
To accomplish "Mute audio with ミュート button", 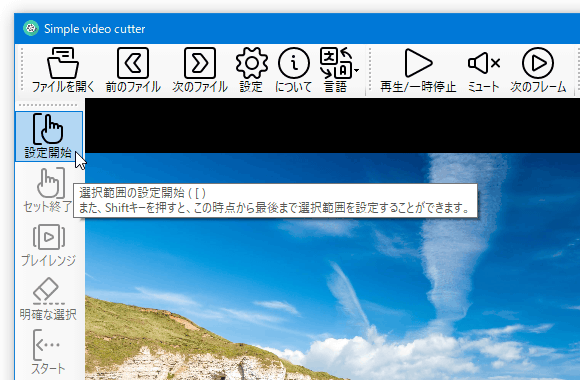I will (x=483, y=70).
